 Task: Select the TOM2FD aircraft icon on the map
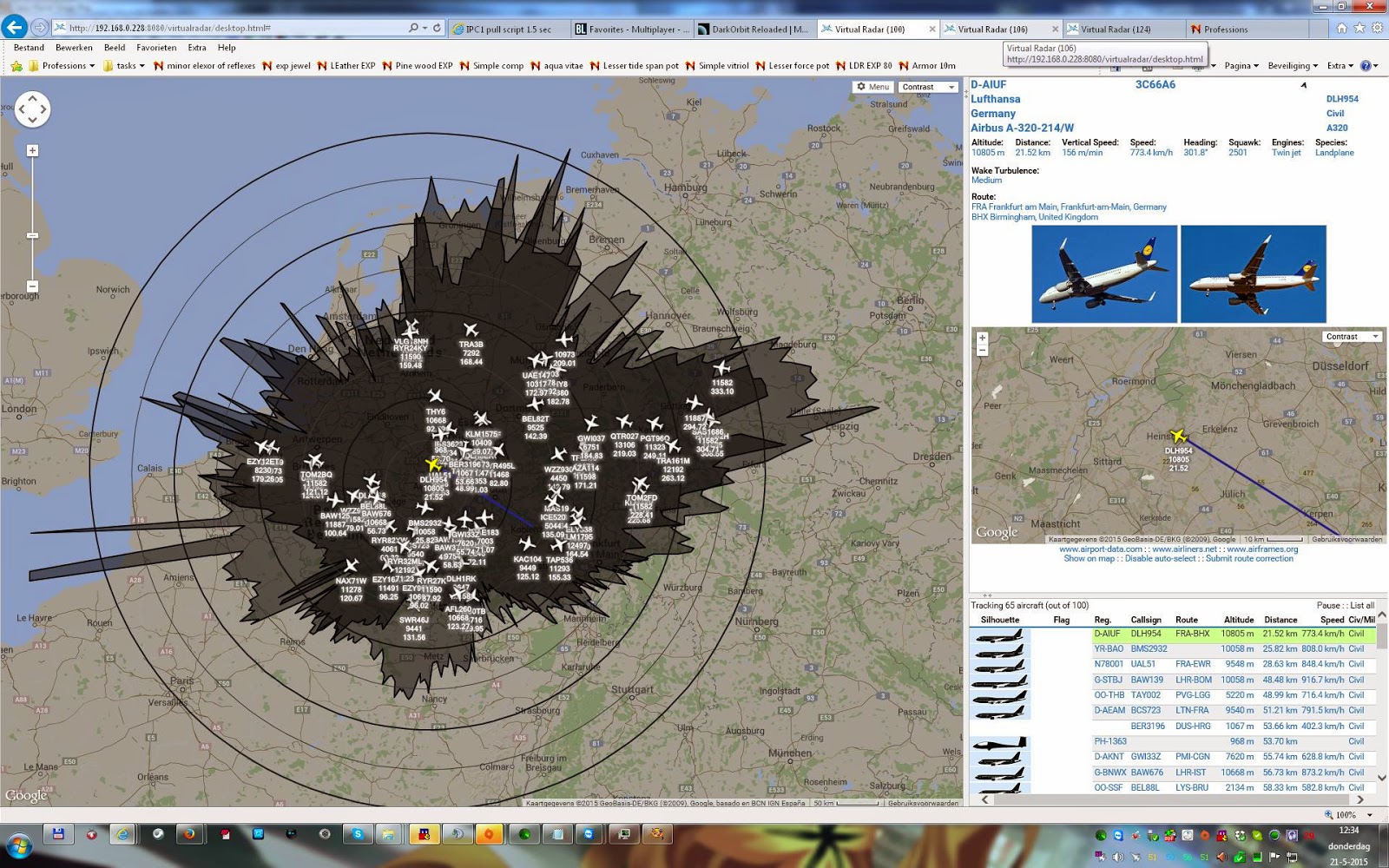coord(641,484)
